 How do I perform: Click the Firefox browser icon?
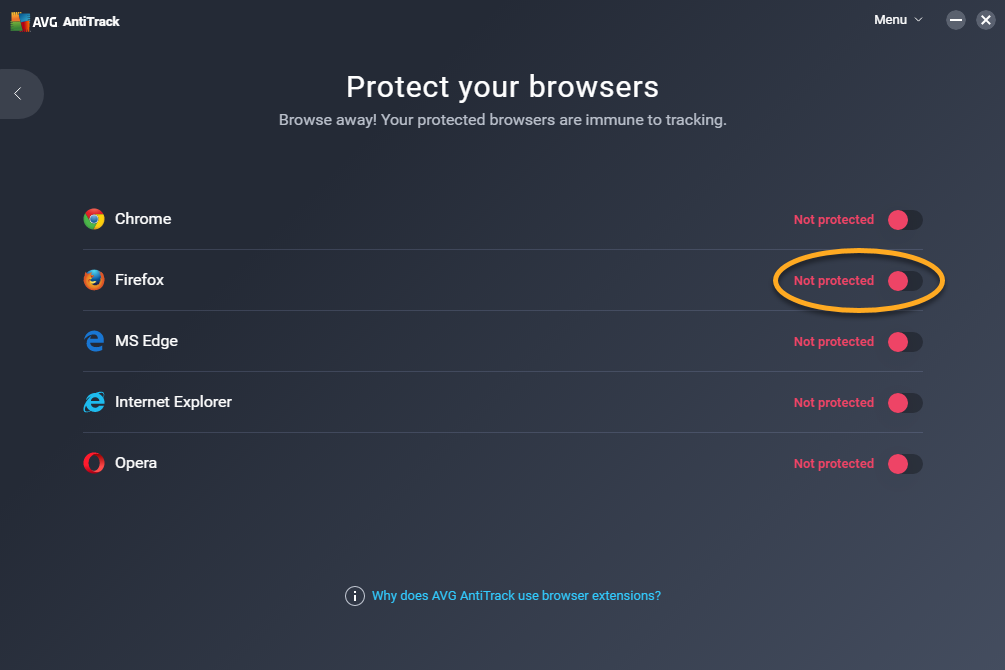(94, 280)
